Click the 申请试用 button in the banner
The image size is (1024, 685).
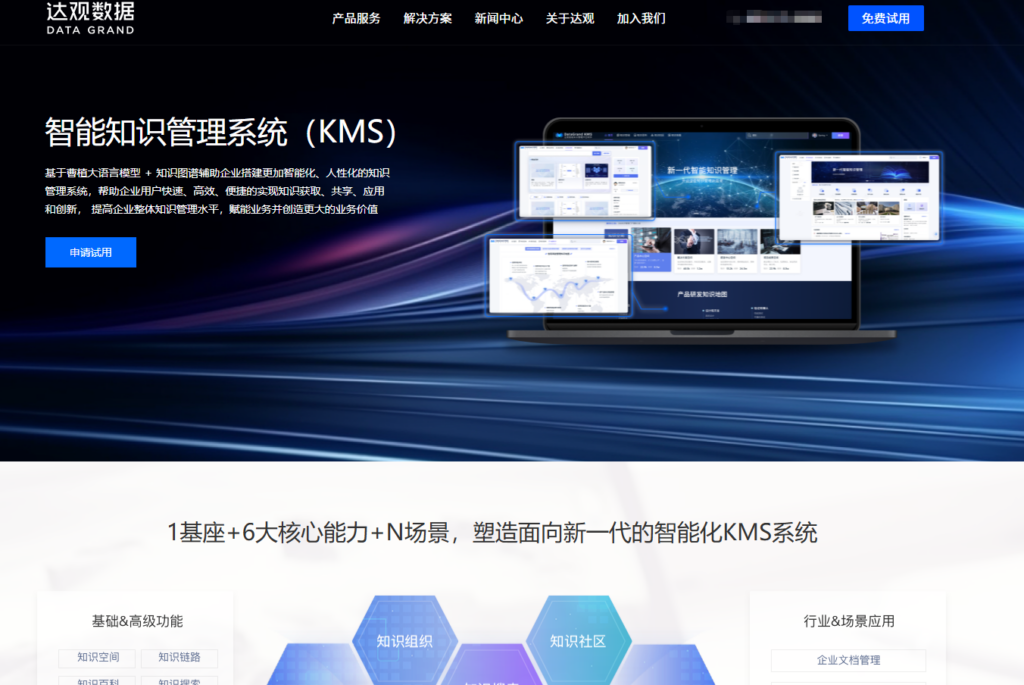90,252
